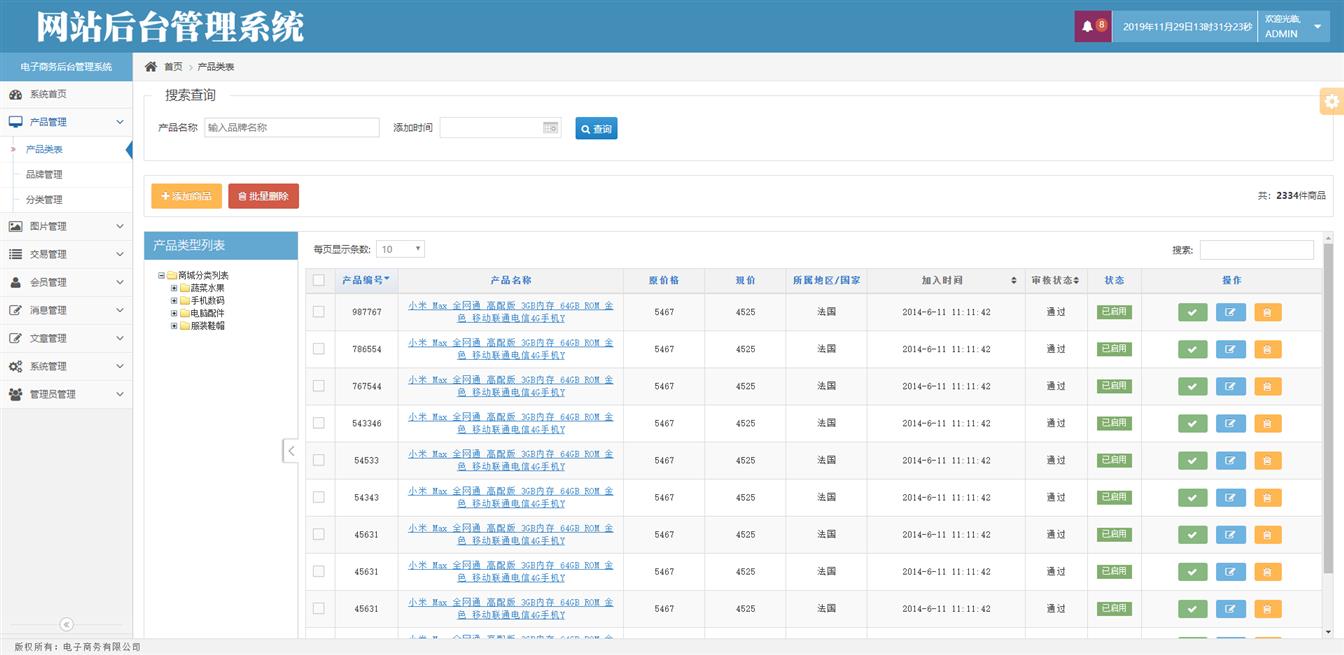Tick the checkbox for product 786554
Image resolution: width=1344 pixels, height=655 pixels.
click(x=318, y=349)
